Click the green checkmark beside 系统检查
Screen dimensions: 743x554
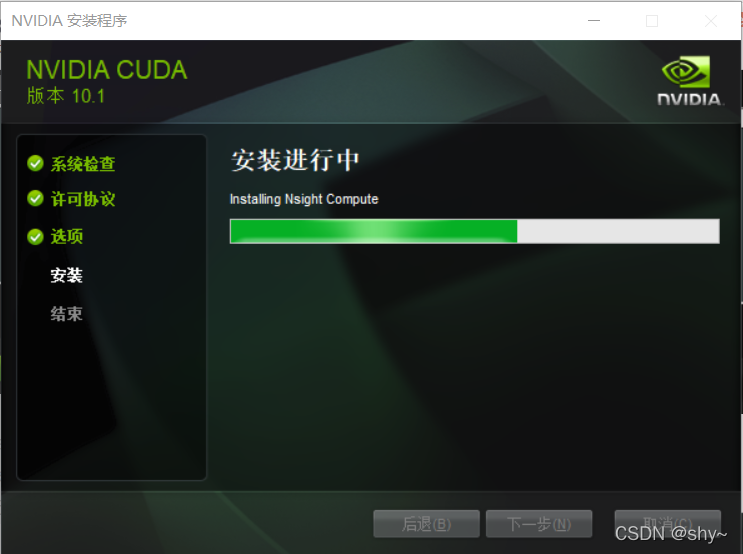pyautogui.click(x=36, y=163)
